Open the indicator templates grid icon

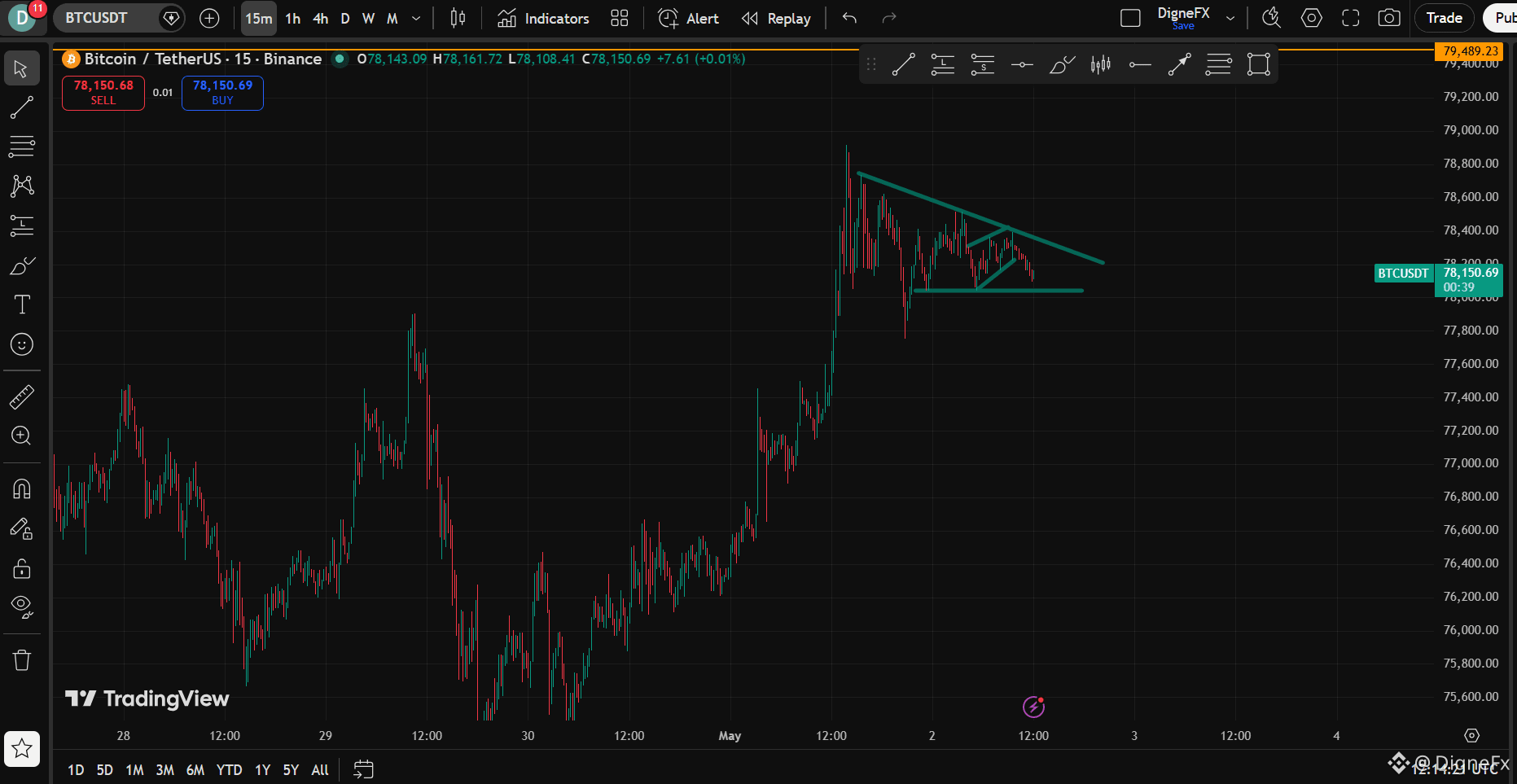tap(620, 18)
